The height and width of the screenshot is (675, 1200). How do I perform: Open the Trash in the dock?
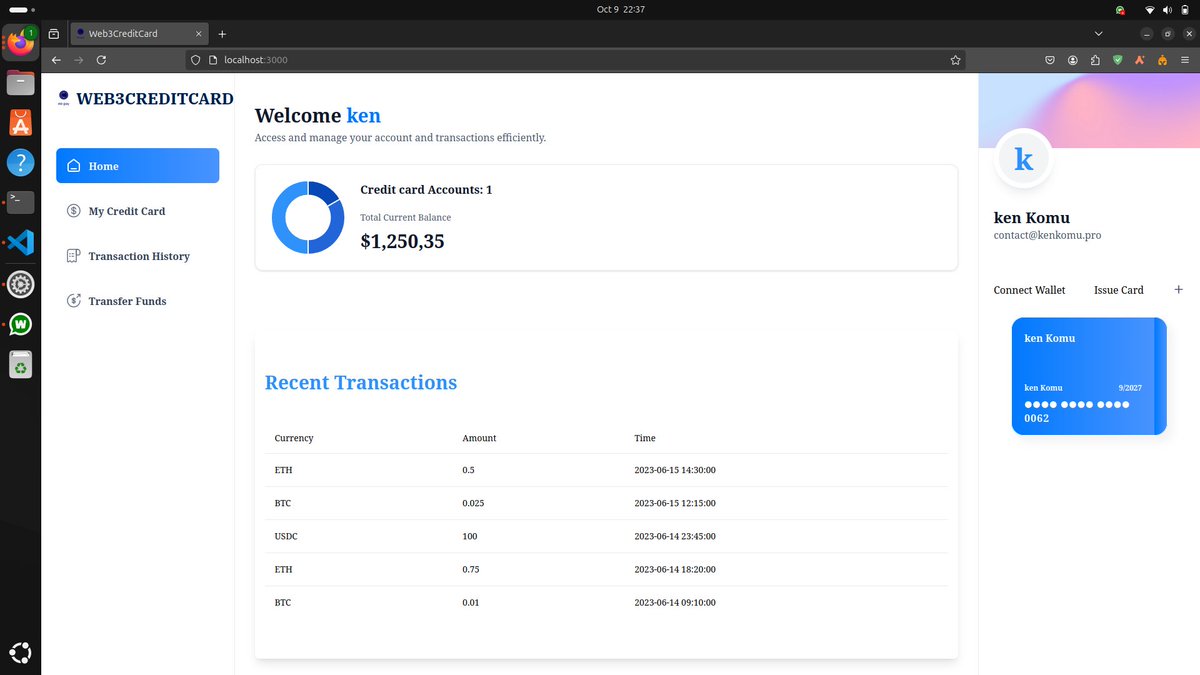[20, 365]
